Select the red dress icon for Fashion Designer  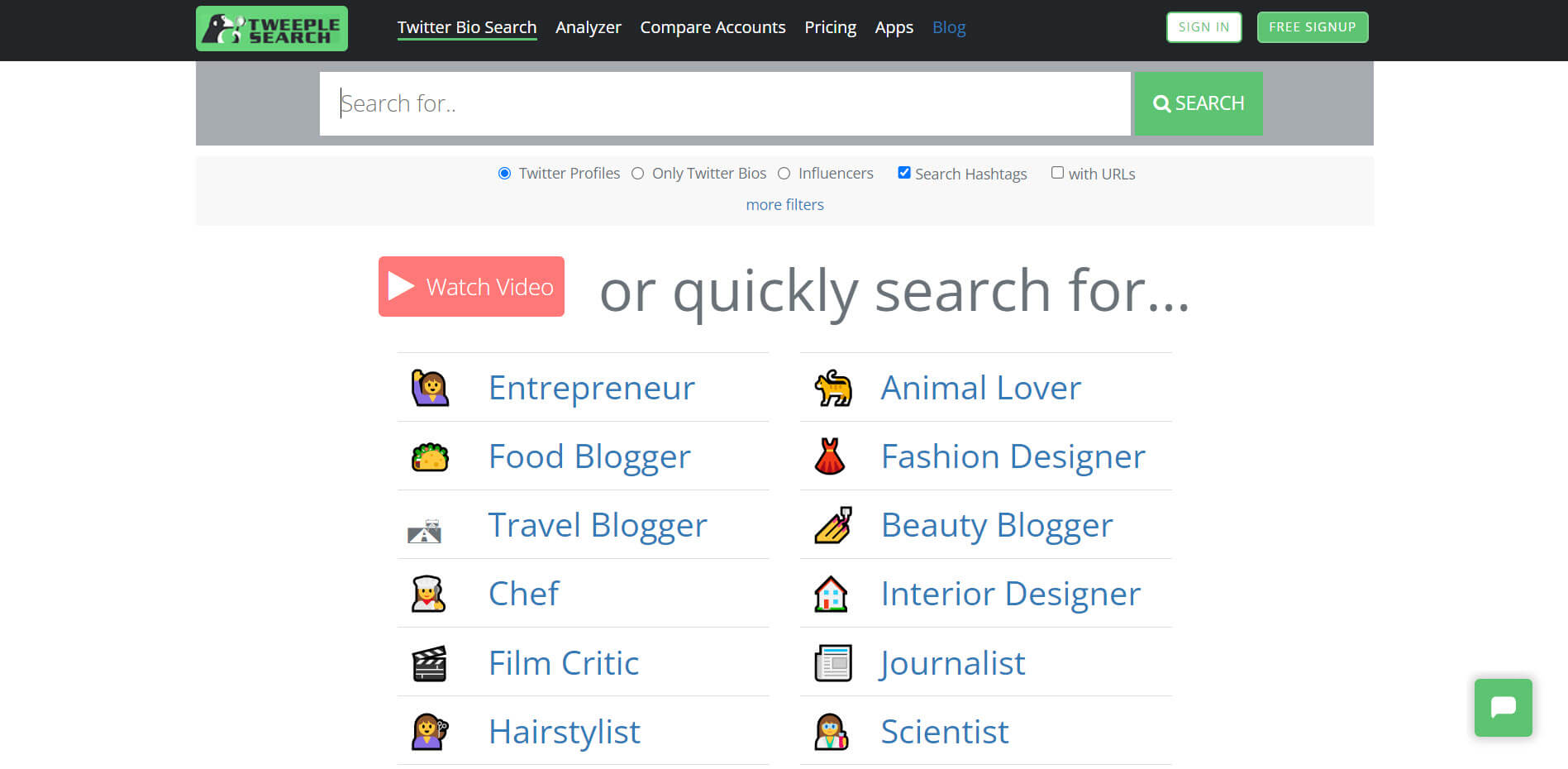tap(831, 456)
